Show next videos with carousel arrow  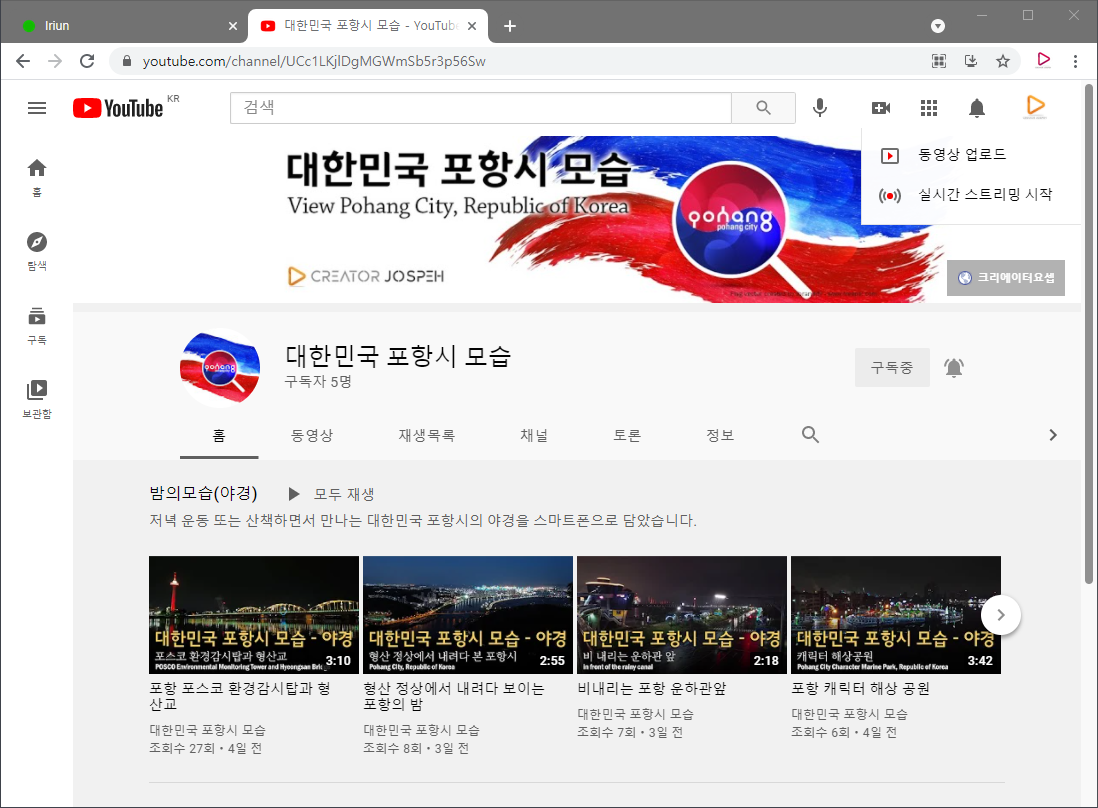pyautogui.click(x=1001, y=615)
